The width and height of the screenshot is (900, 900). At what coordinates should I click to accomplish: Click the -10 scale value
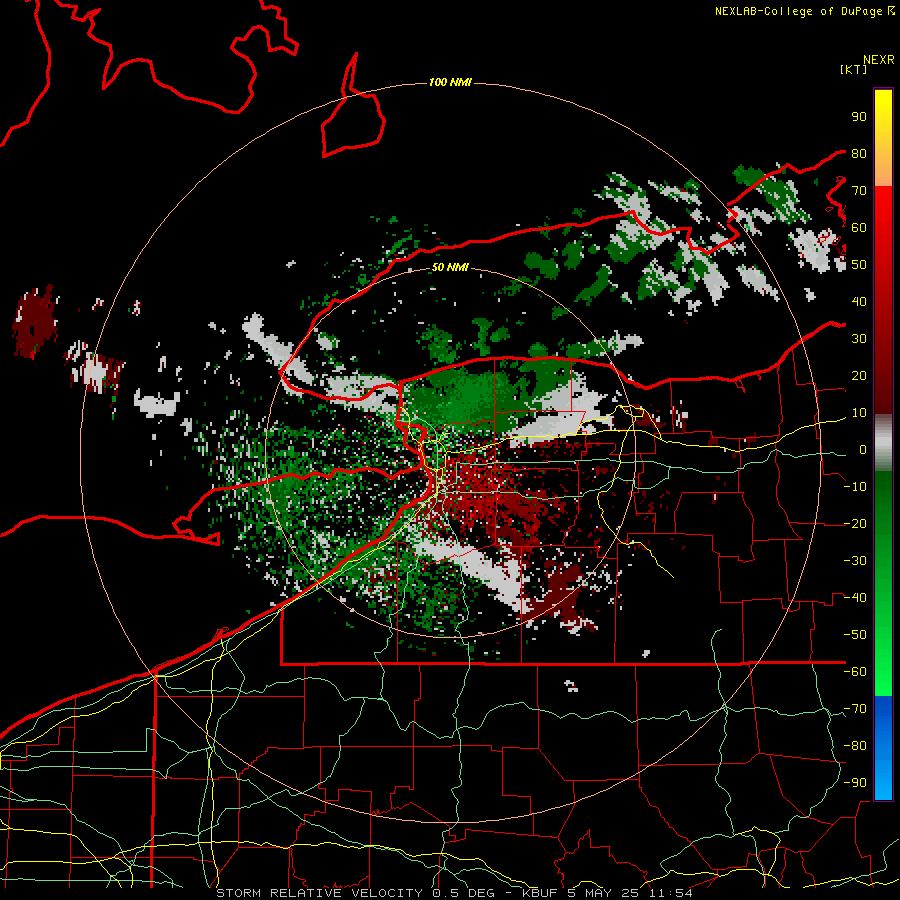[855, 487]
